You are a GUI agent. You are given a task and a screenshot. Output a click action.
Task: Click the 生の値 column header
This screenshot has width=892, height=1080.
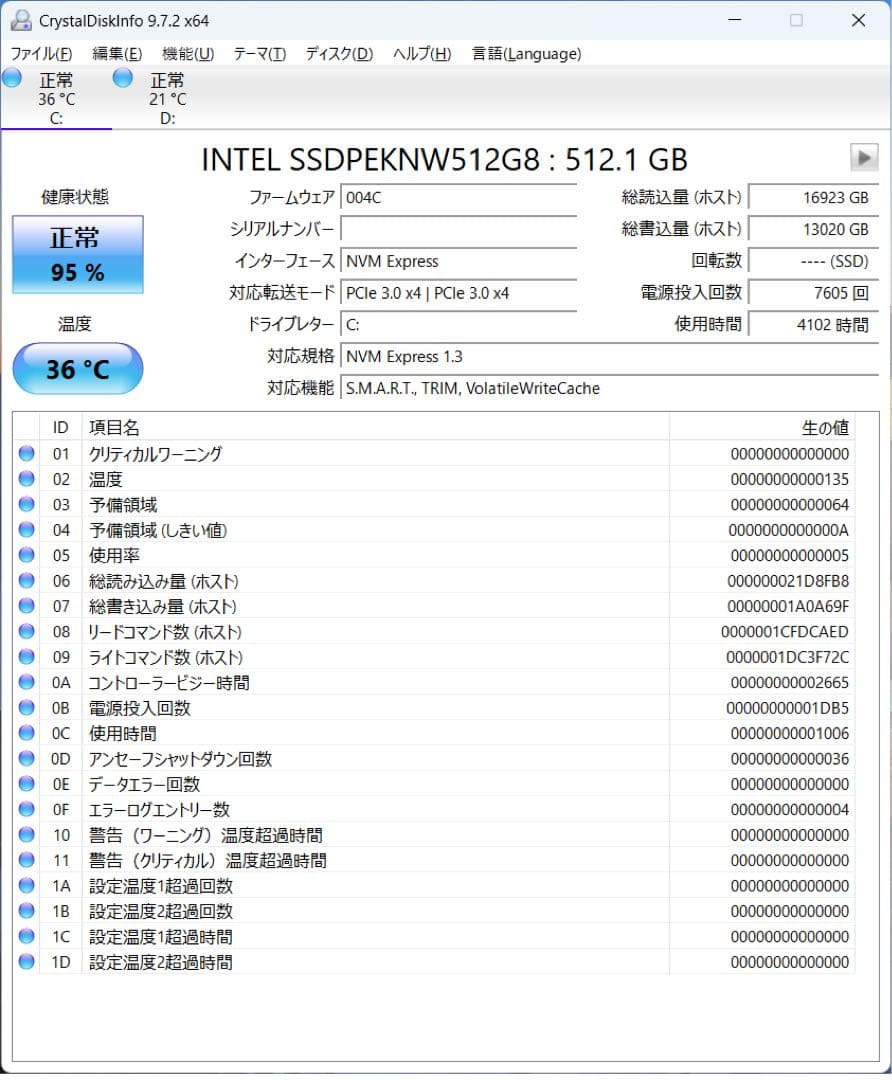pos(762,428)
